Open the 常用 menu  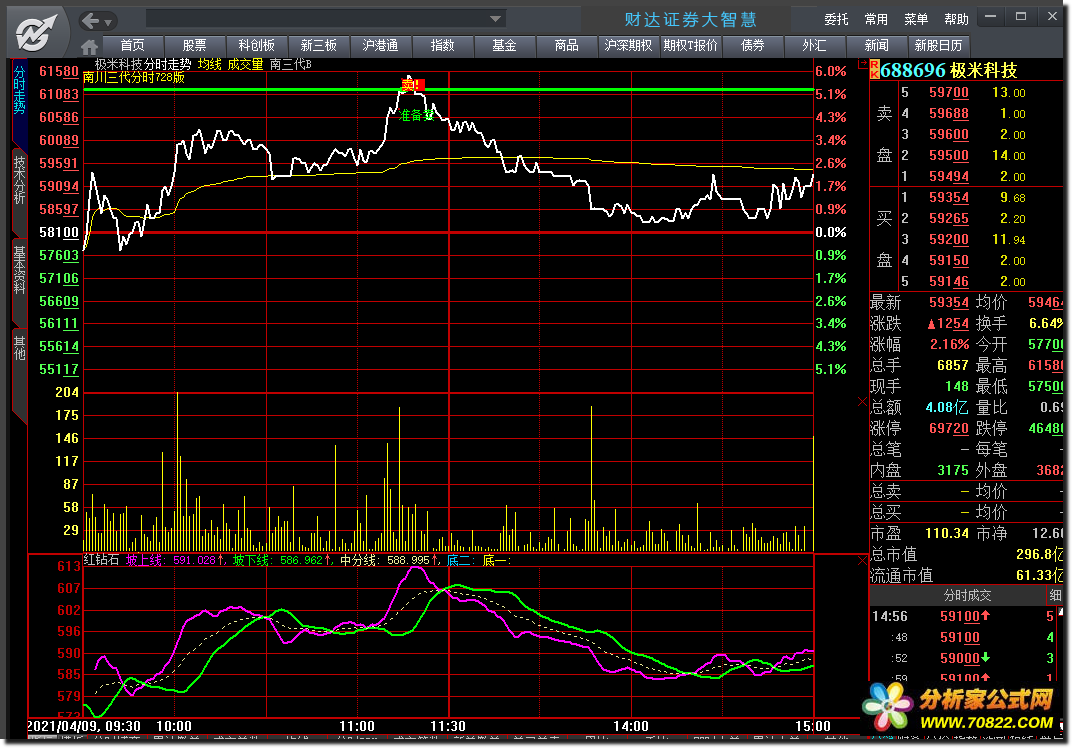(x=876, y=19)
